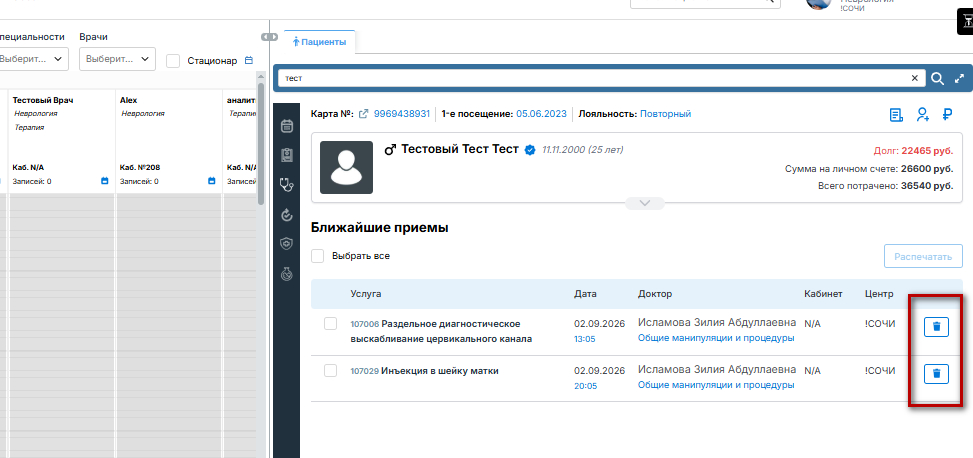Click the Распечатать button
The width and height of the screenshot is (973, 458).
pyautogui.click(x=923, y=256)
